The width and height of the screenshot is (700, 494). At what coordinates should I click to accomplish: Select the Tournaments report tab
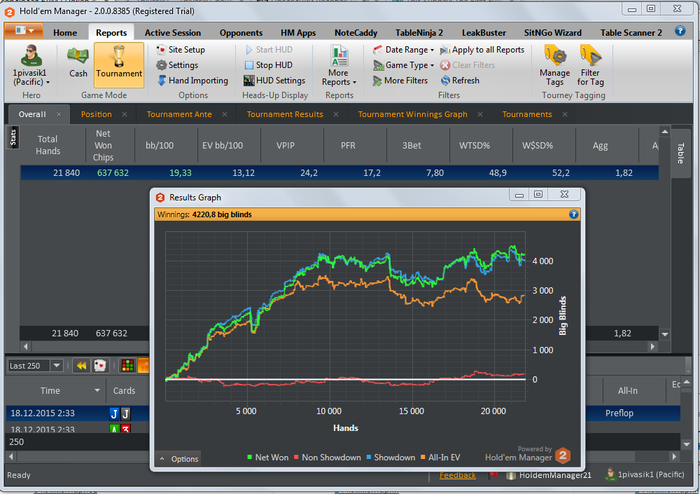pyautogui.click(x=527, y=114)
